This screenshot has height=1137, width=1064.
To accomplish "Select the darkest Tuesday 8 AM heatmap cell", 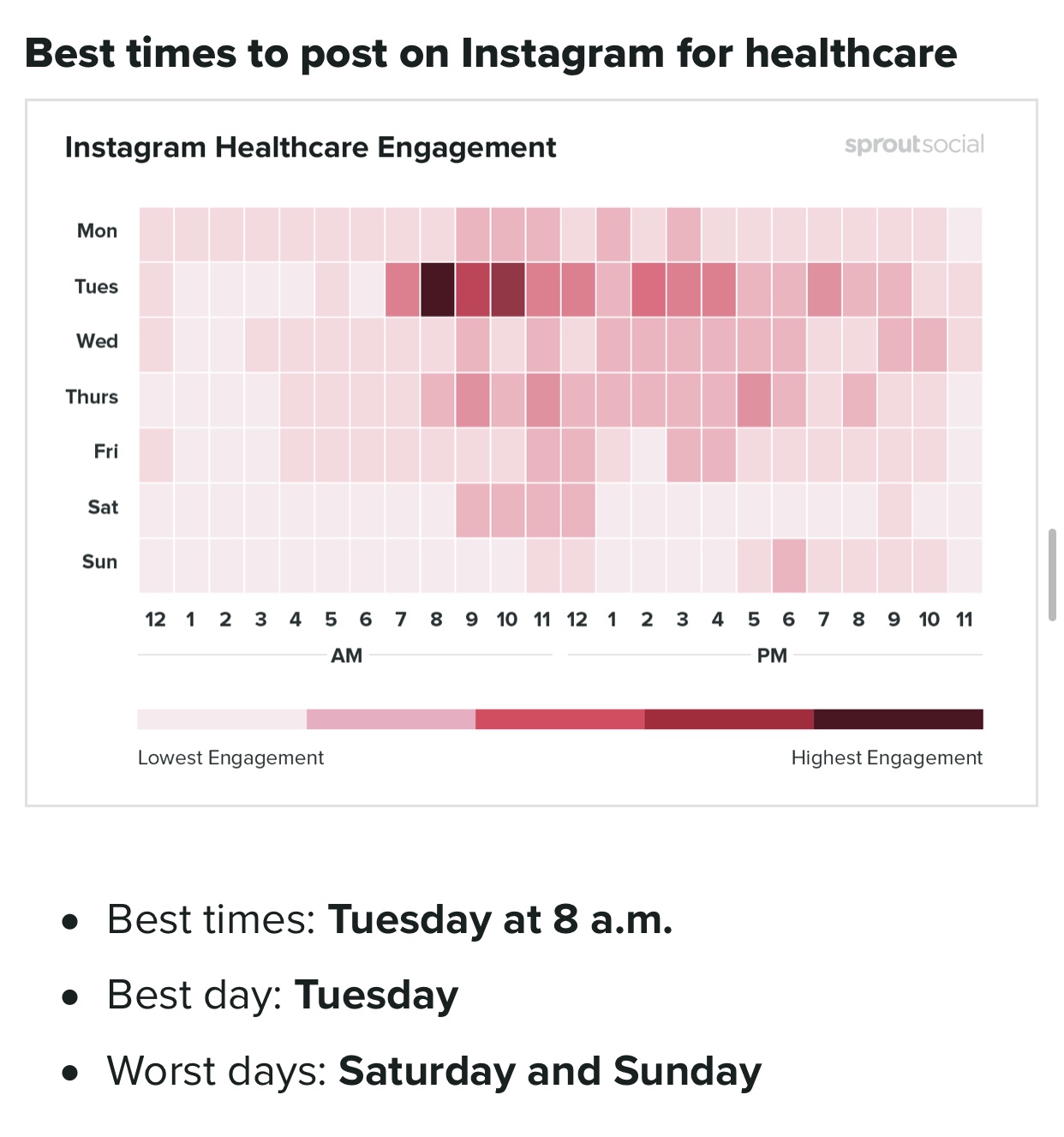I will click(437, 290).
